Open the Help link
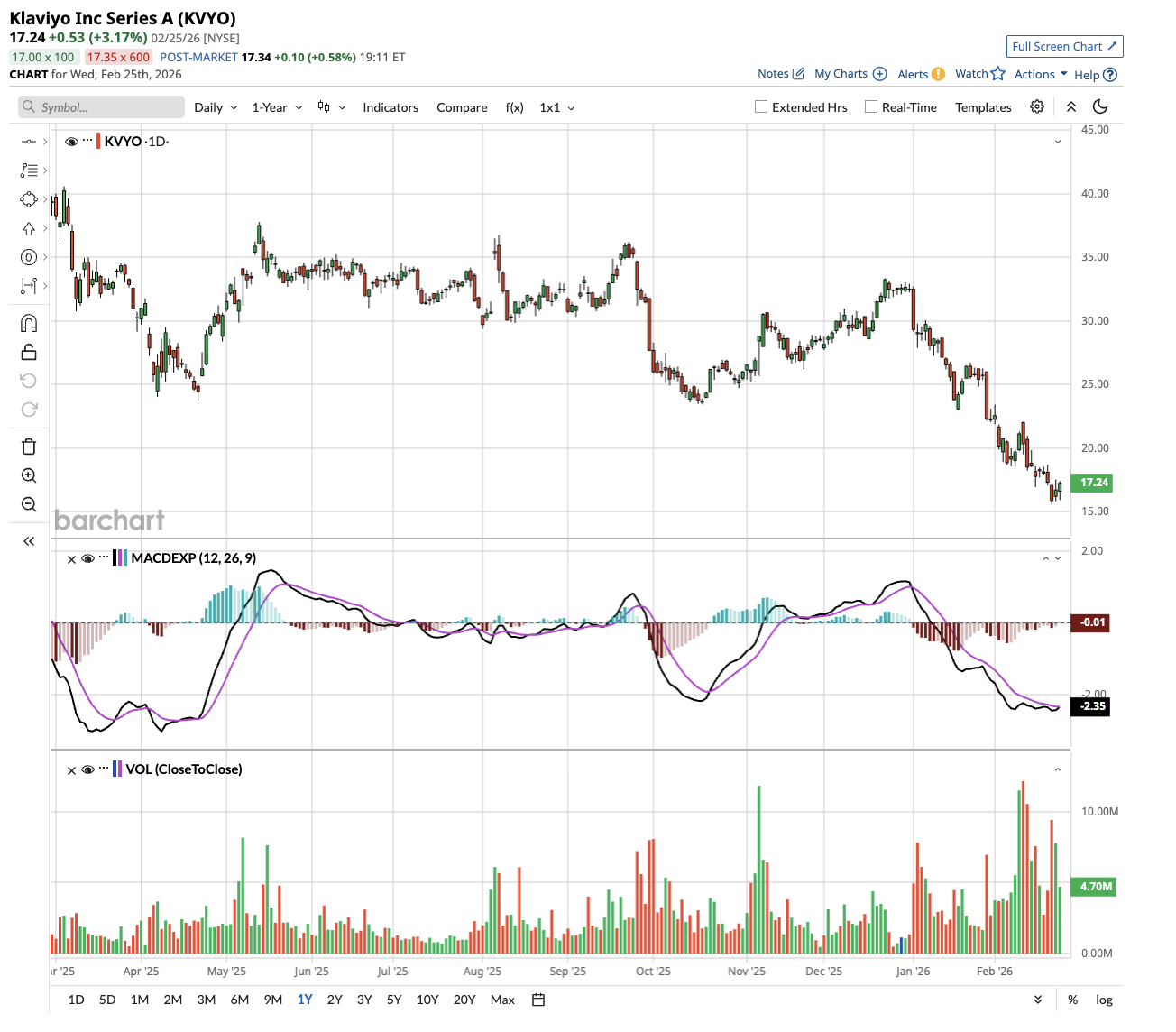Image resolution: width=1176 pixels, height=1032 pixels. coord(1096,75)
